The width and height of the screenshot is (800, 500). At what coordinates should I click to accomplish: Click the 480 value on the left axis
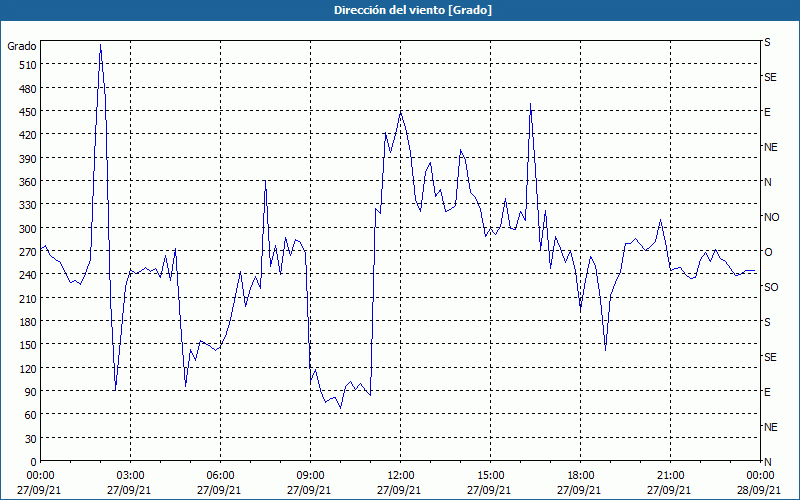(x=28, y=89)
